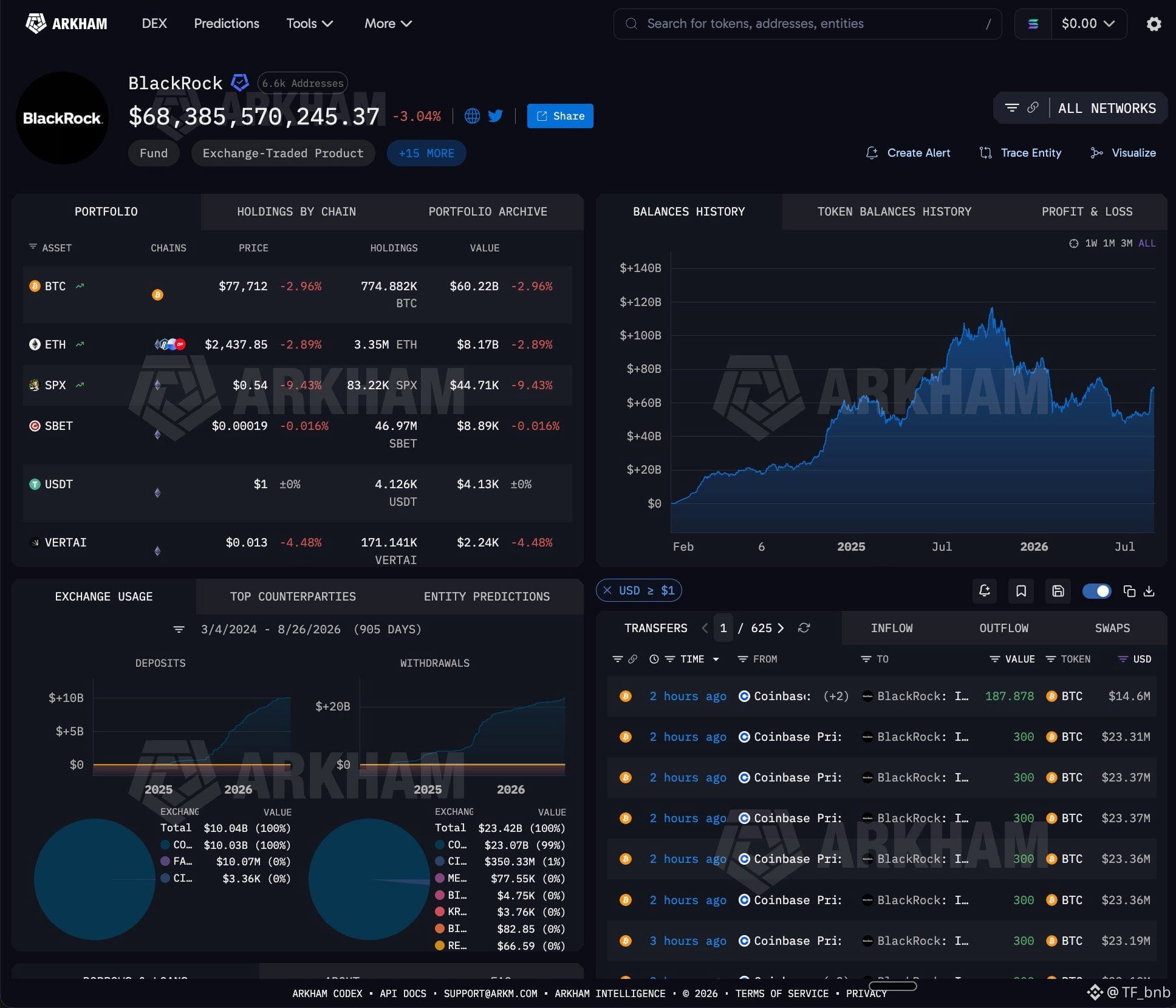This screenshot has height=1008, width=1176.
Task: Open the $0.00 balance dropdown
Action: pyautogui.click(x=1089, y=24)
